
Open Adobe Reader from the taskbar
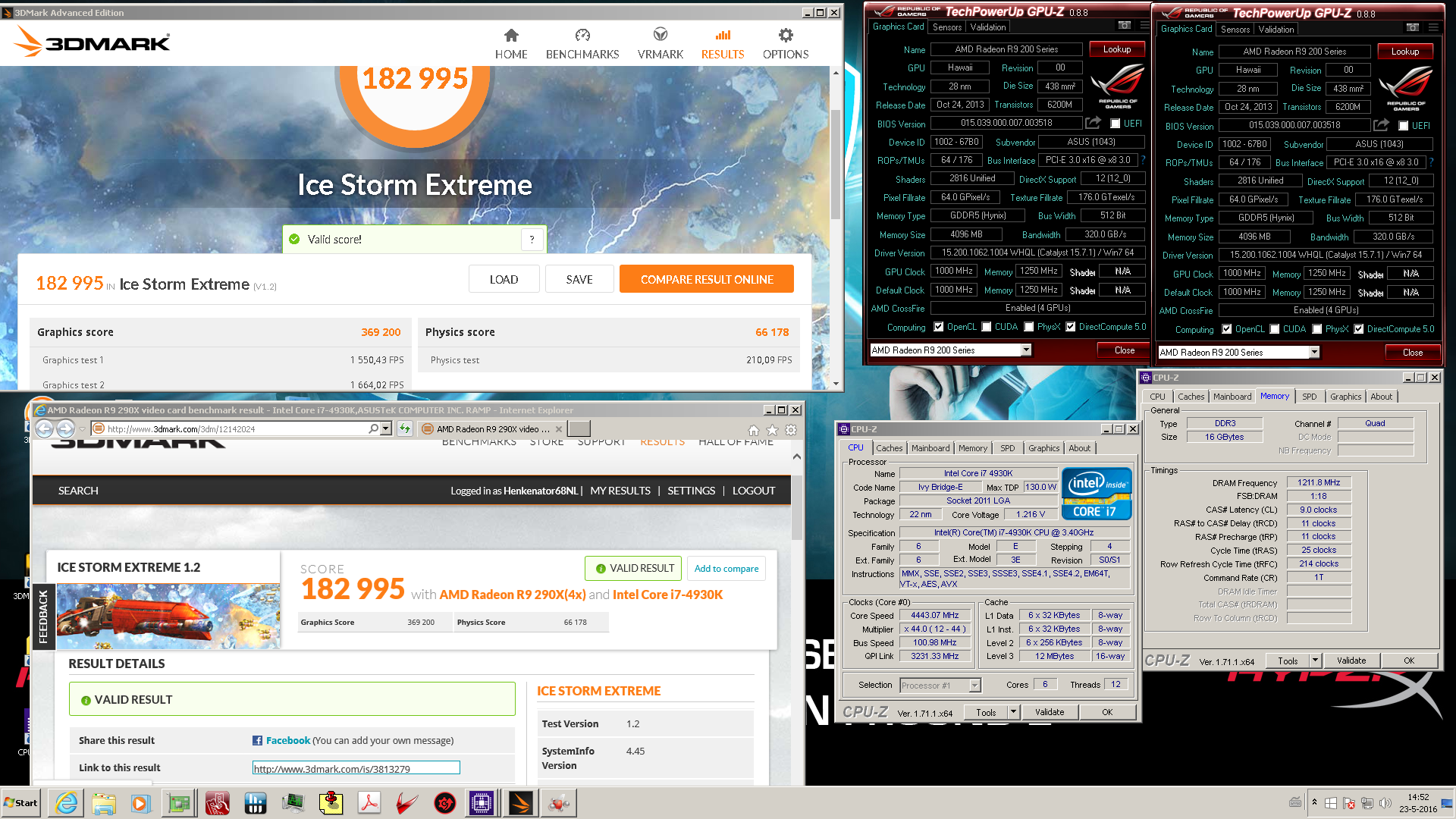point(369,803)
